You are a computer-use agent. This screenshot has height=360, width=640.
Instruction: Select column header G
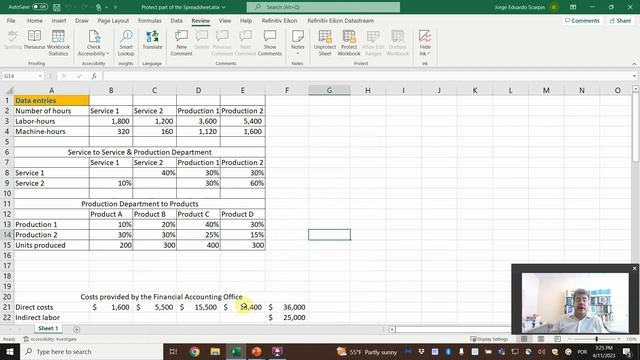(329, 90)
